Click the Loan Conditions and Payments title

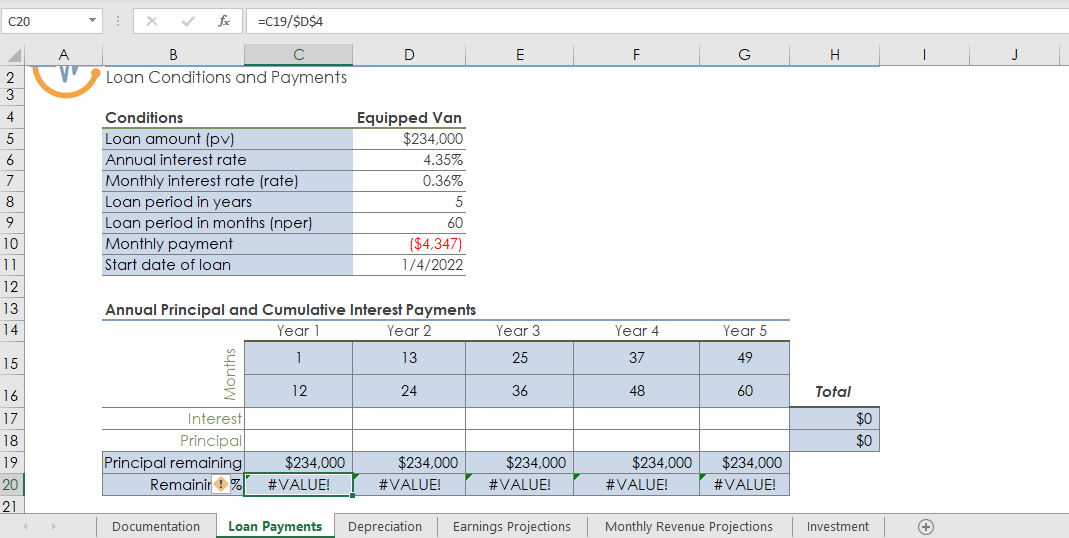(x=226, y=77)
